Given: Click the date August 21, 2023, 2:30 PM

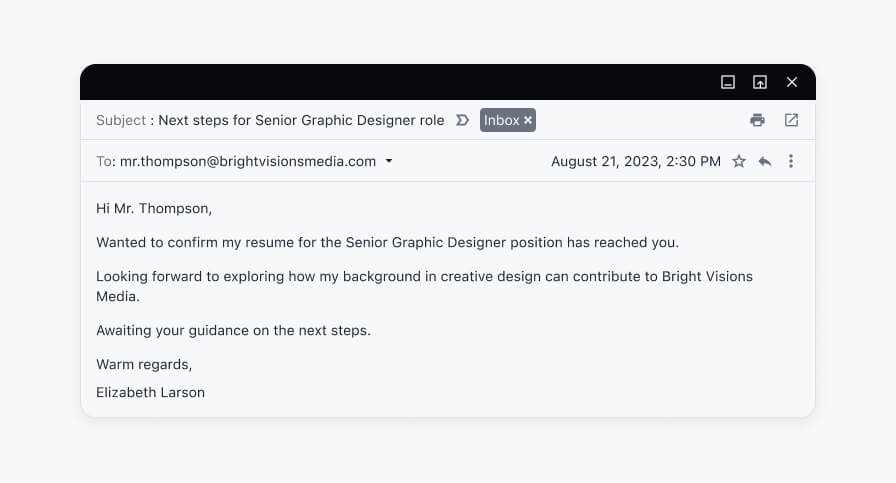Looking at the screenshot, I should click(x=635, y=162).
